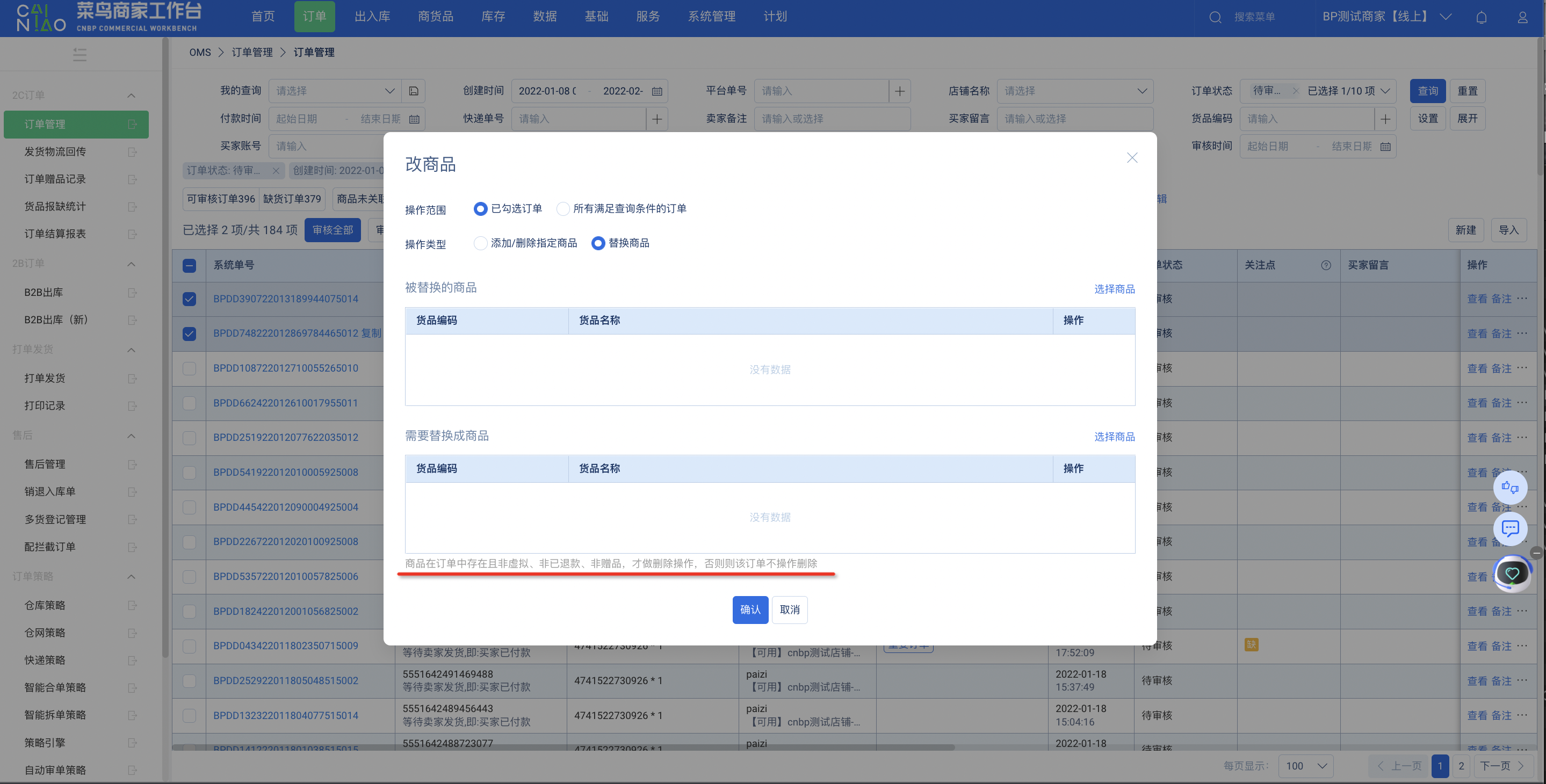
Task: Click 选择商品 for 被替换的商品
Action: pos(1114,289)
